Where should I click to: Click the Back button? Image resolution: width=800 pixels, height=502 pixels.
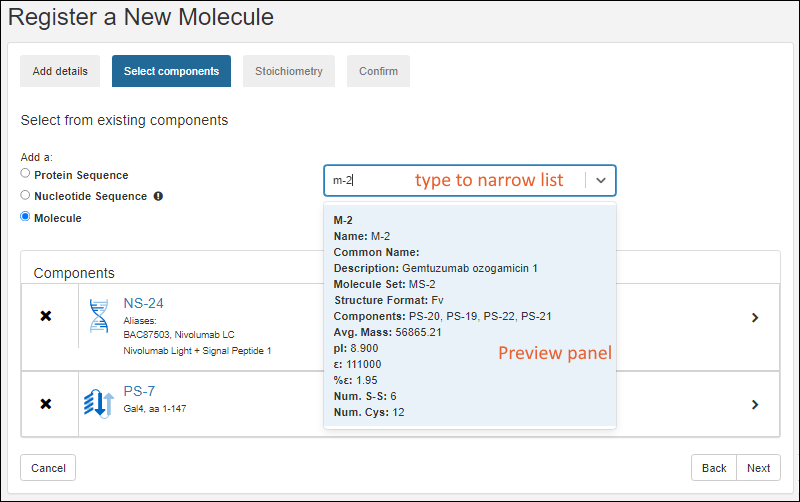tap(713, 468)
